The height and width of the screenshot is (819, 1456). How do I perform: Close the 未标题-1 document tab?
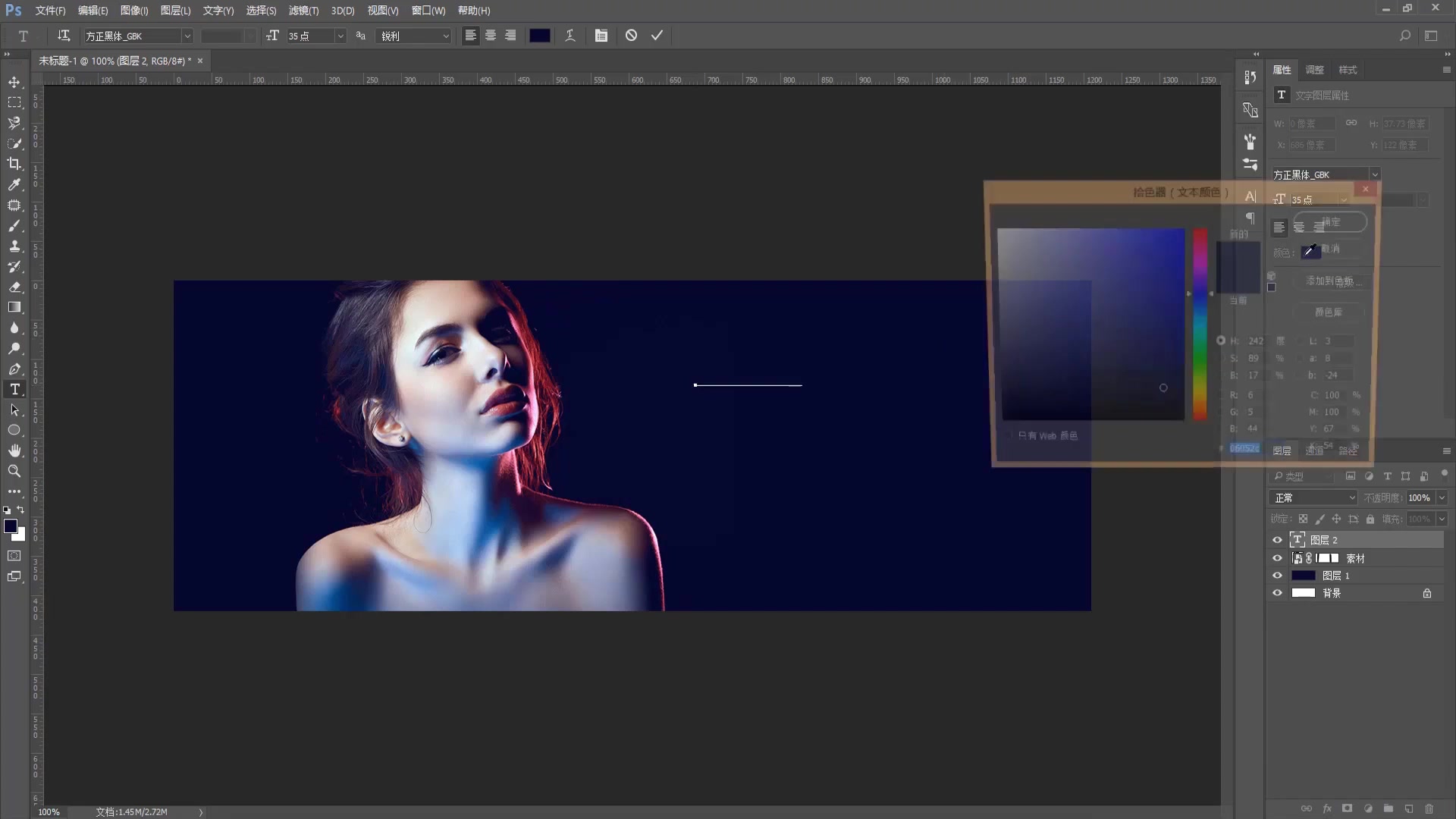200,61
